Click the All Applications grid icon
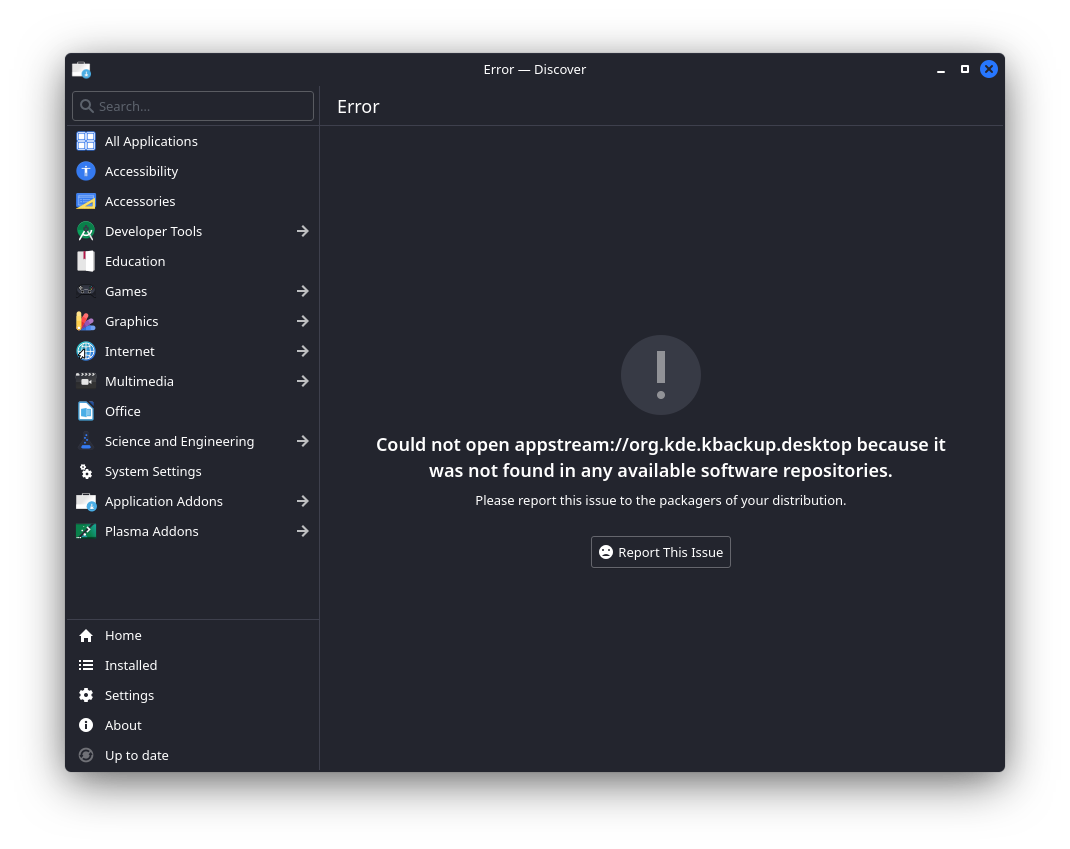 [x=86, y=141]
